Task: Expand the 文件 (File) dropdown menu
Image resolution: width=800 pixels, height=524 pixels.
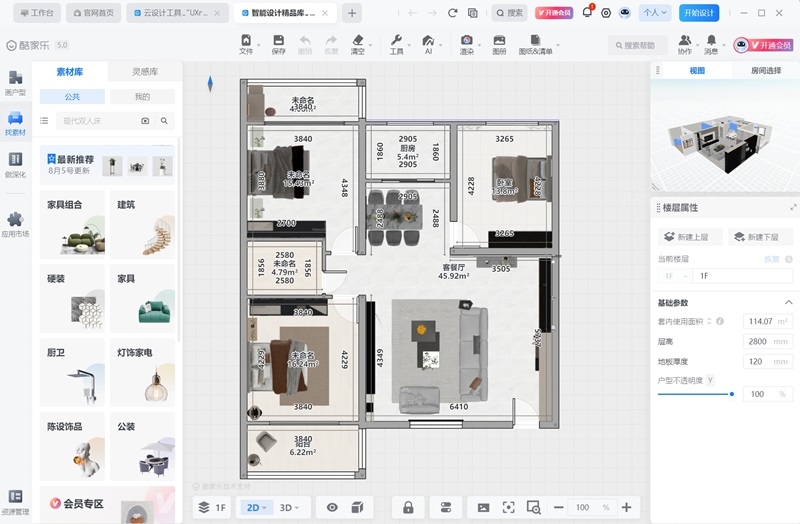Action: [x=246, y=42]
